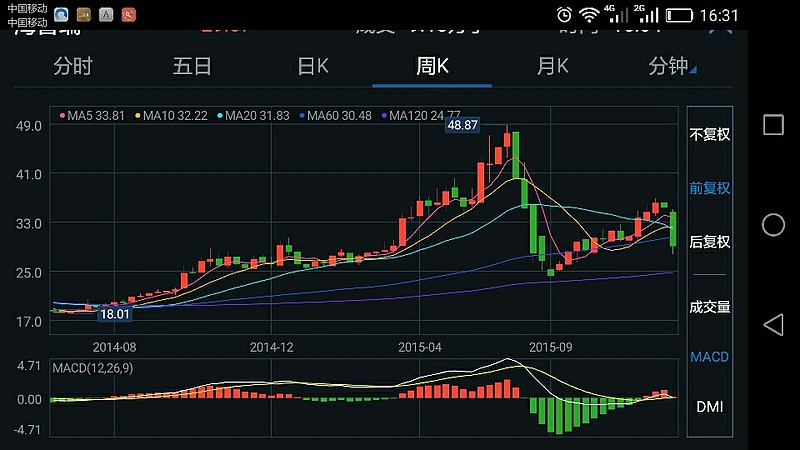Tap the MACD(12,26,9) parameter label

click(93, 368)
